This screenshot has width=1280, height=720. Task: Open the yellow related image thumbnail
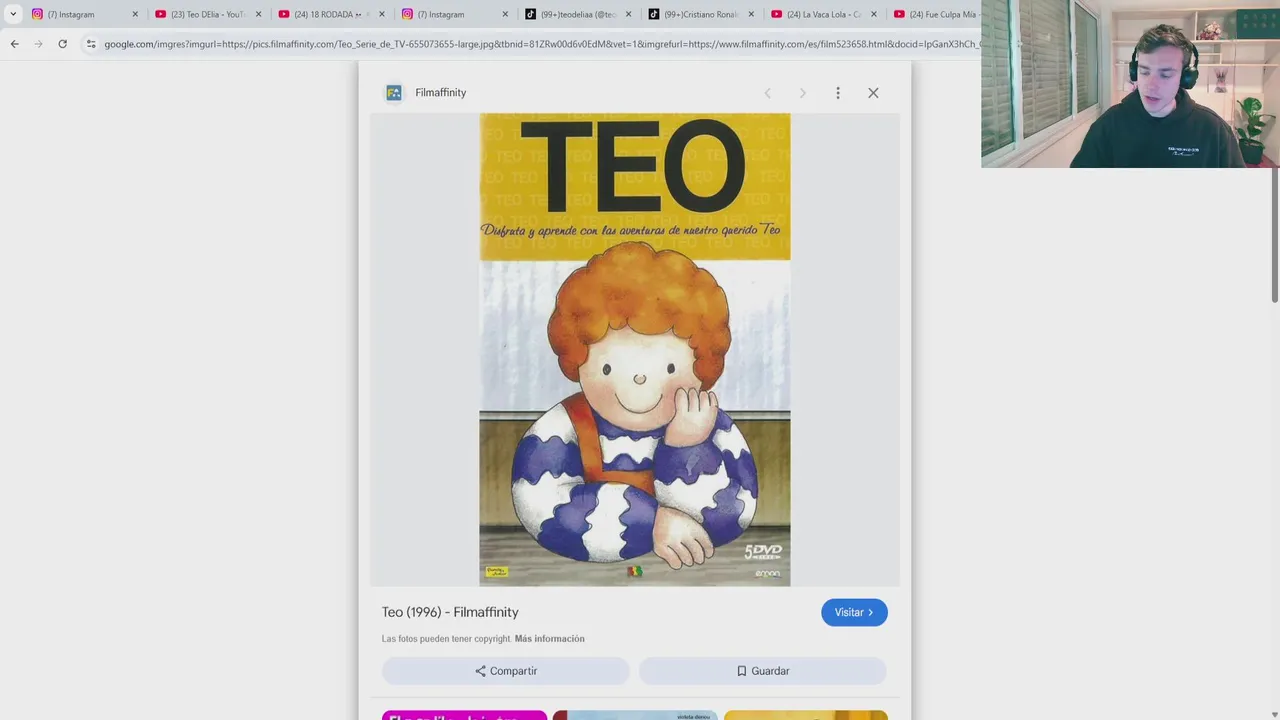806,715
